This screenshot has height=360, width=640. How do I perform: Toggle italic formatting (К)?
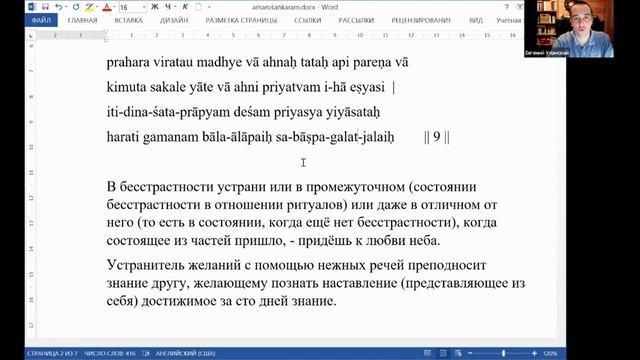click(x=185, y=7)
